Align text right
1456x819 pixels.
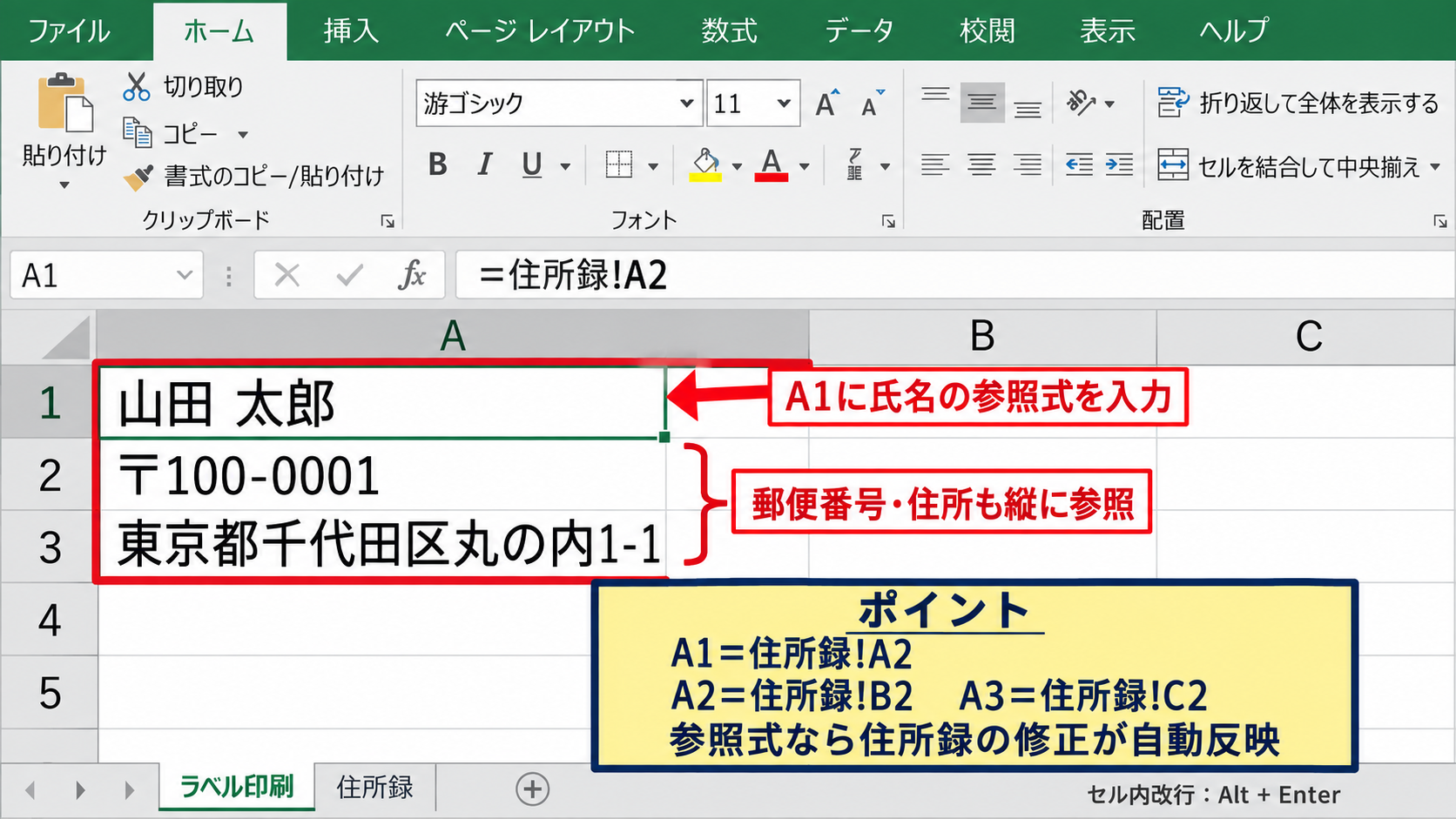[x=1028, y=164]
